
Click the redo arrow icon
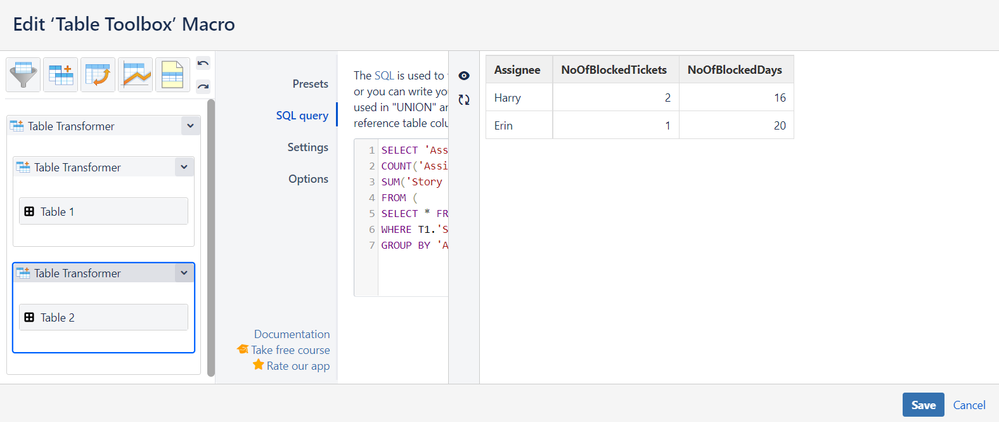[204, 85]
